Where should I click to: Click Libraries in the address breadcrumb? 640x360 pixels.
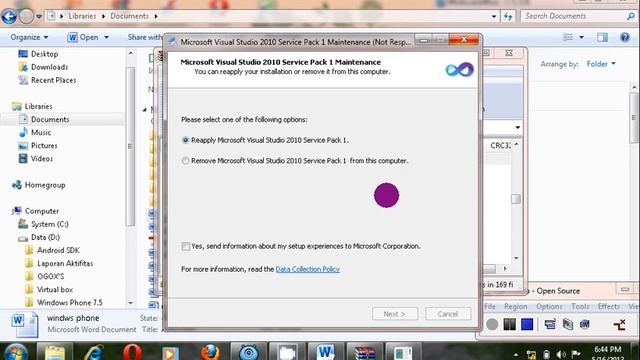[x=82, y=16]
